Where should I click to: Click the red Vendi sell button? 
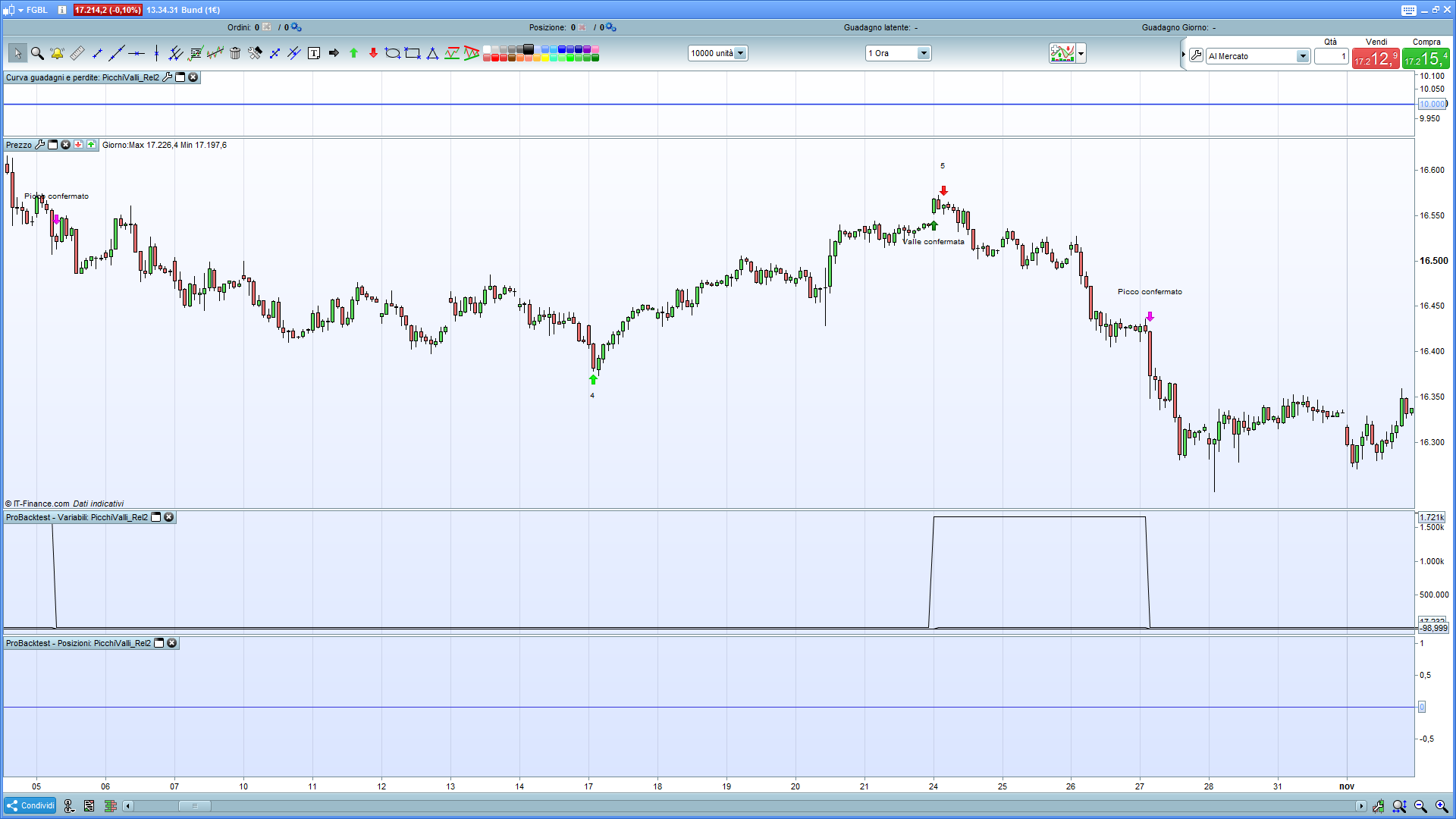coord(1376,58)
